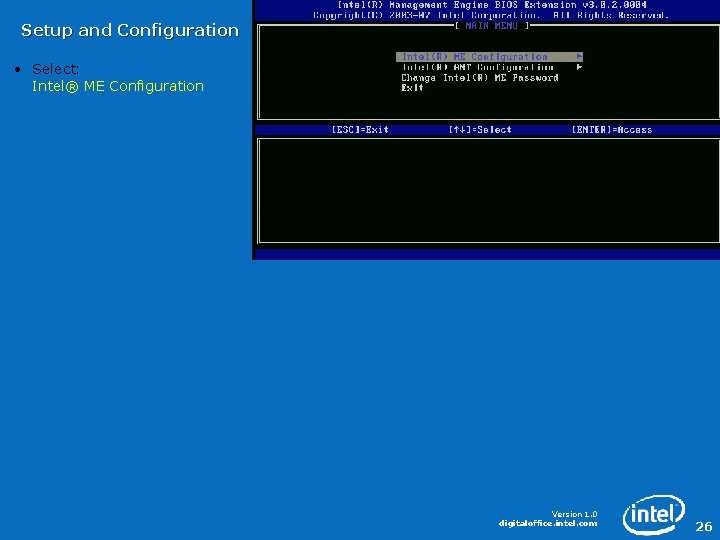This screenshot has height=540, width=720.
Task: Click slide number 26
Action: pos(703,526)
